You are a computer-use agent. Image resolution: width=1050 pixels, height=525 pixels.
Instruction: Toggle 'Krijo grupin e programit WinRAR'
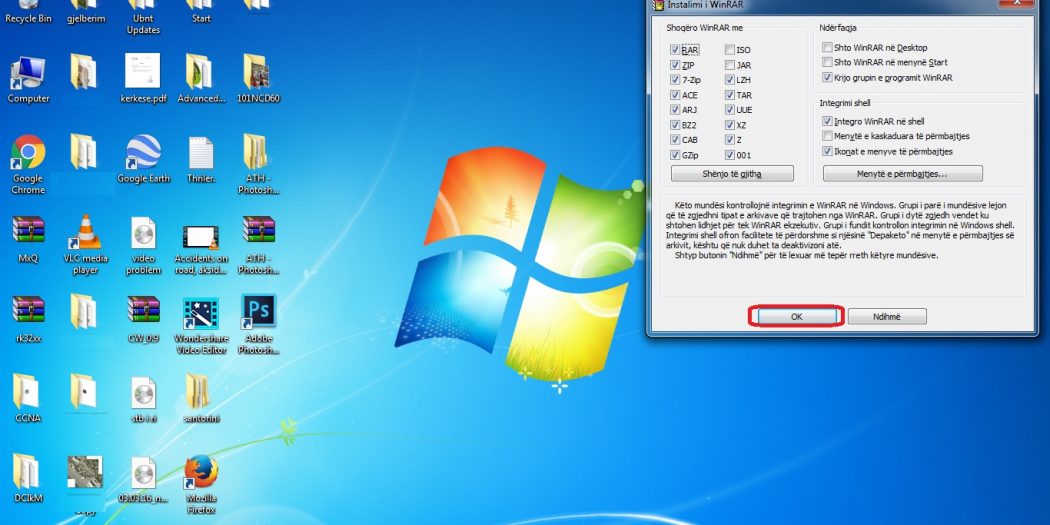[x=828, y=78]
